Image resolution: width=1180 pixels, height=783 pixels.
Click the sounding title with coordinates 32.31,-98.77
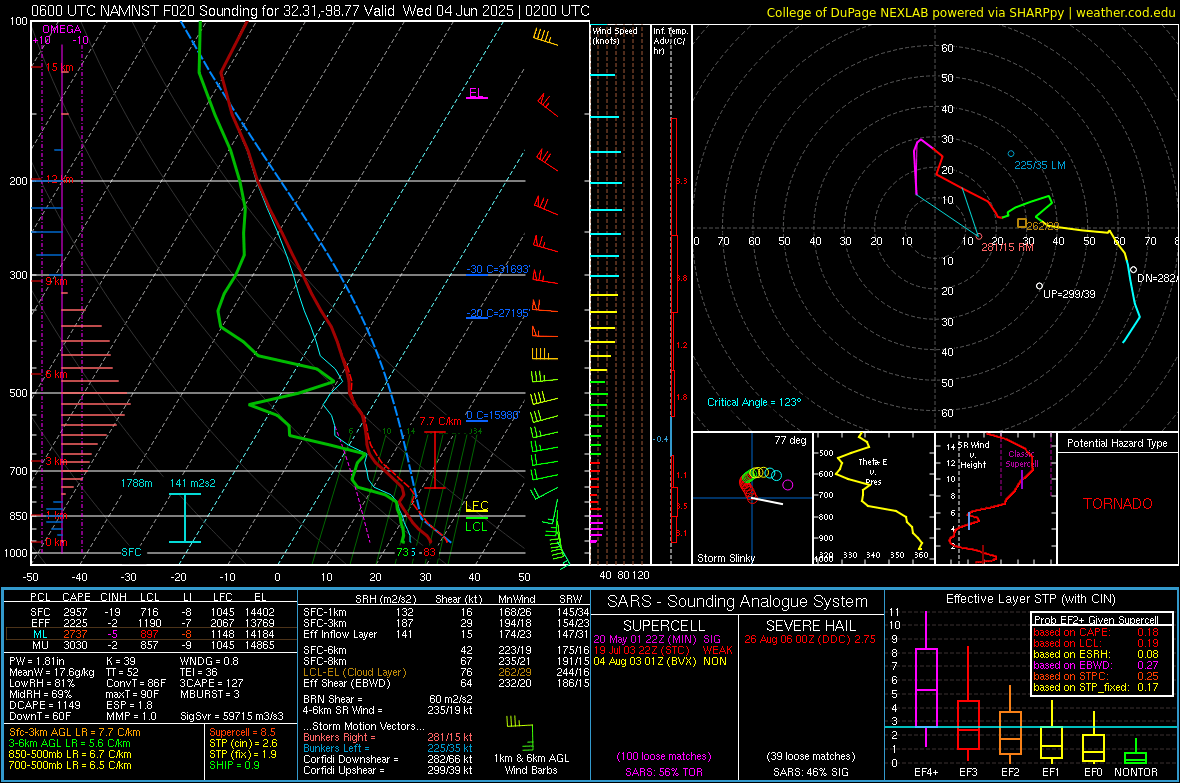[310, 11]
